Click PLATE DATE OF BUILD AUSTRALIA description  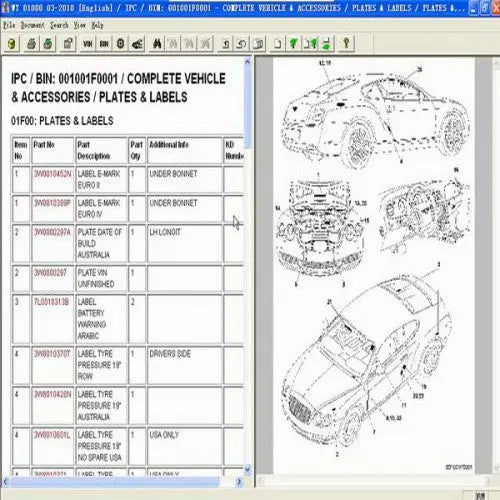[100, 243]
